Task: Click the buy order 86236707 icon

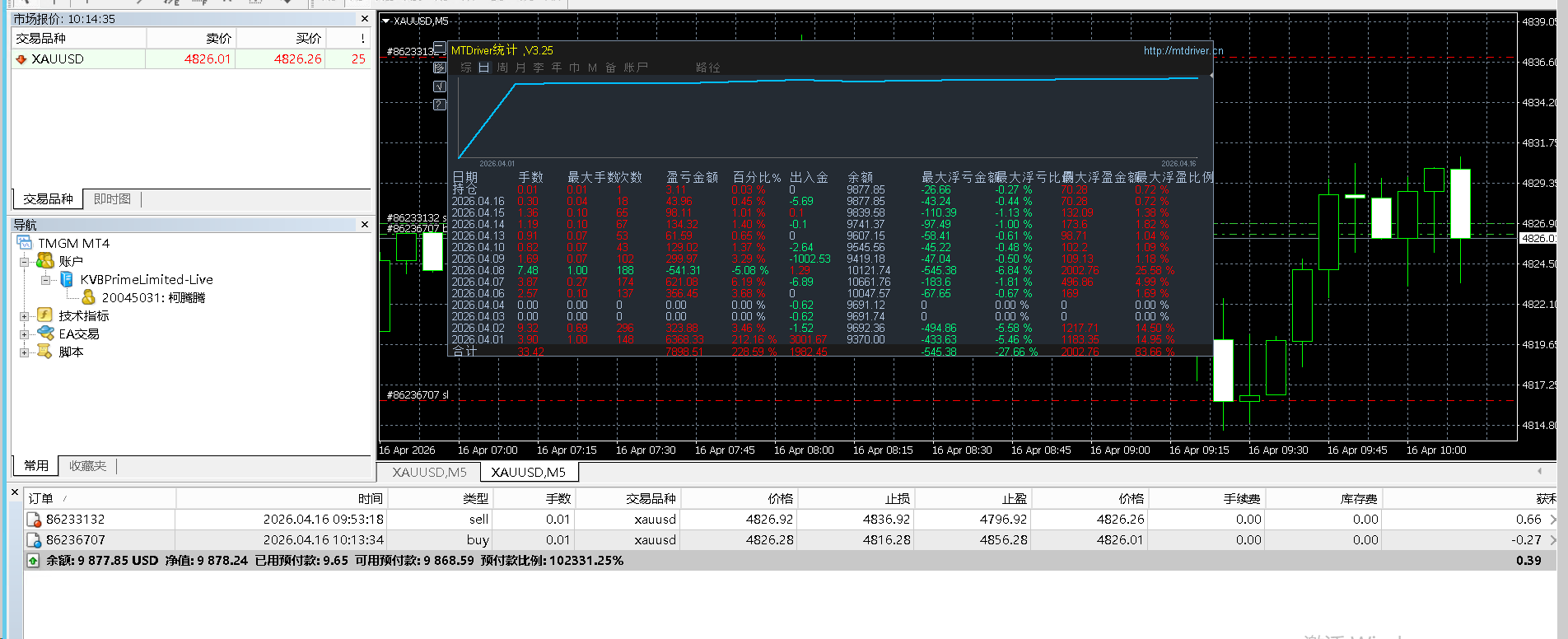Action: point(34,540)
